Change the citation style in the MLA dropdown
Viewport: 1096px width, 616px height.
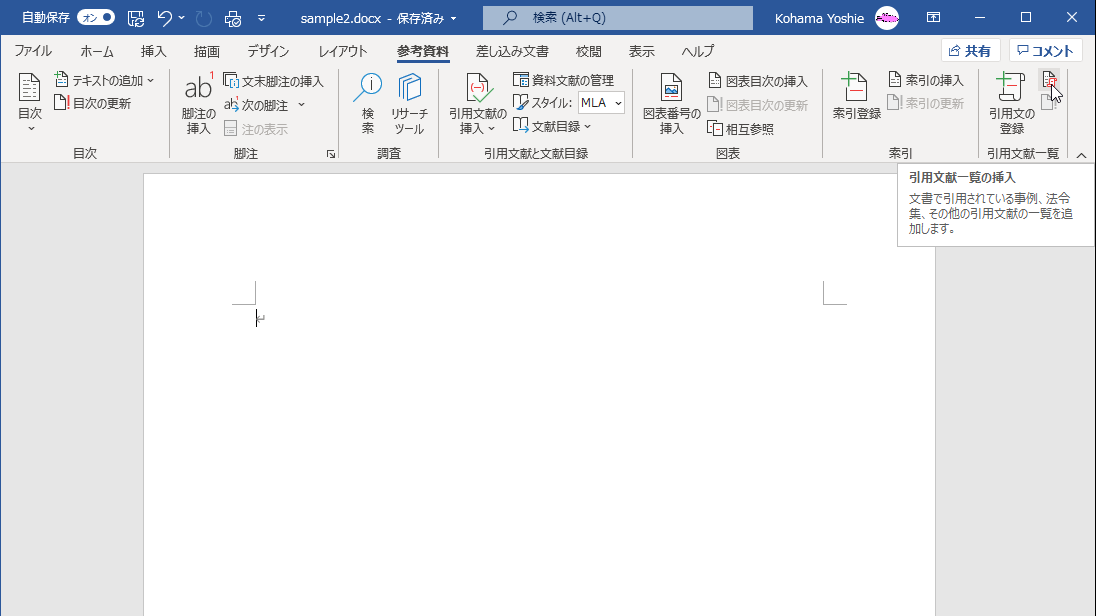tap(600, 102)
